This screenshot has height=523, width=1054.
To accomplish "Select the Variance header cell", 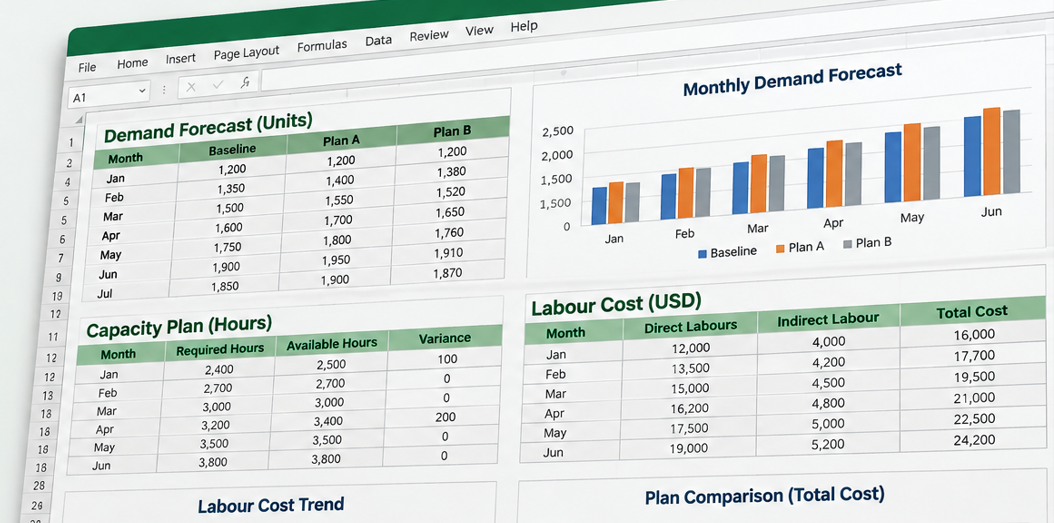I will coord(445,337).
